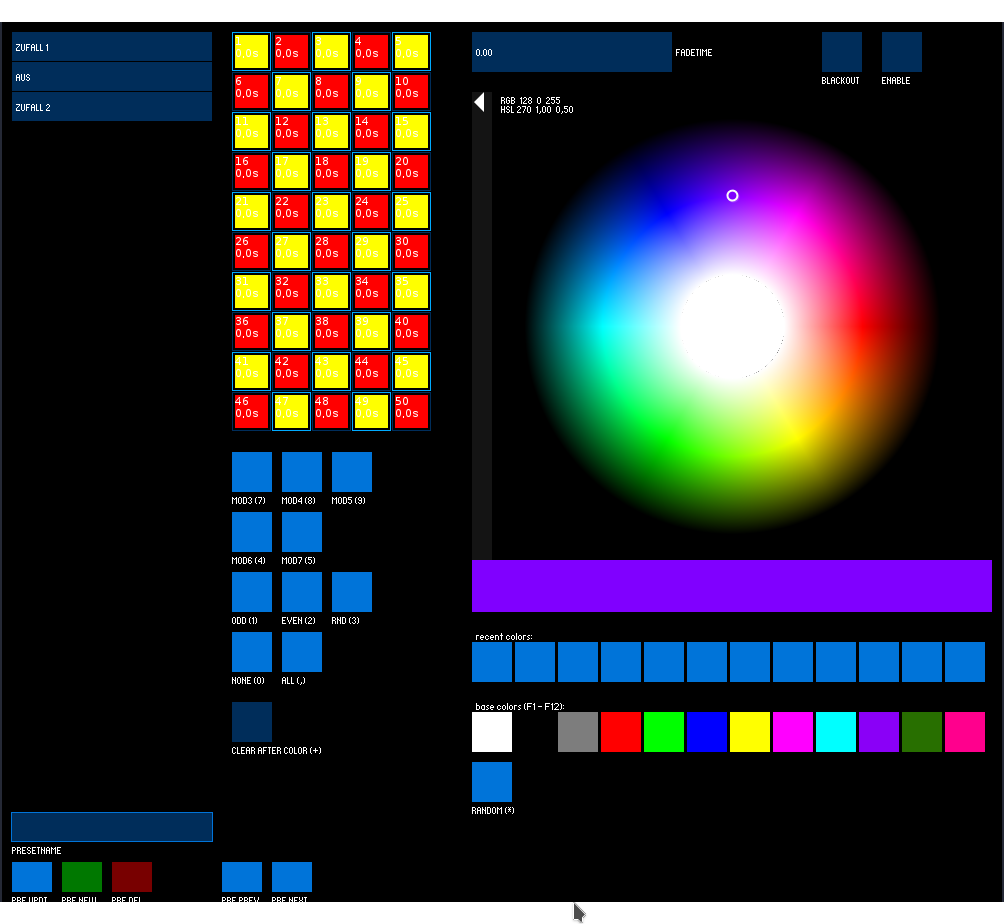Screen dimensions: 1004x924
Task: Choose the magenta base color swatch
Action: (793, 732)
